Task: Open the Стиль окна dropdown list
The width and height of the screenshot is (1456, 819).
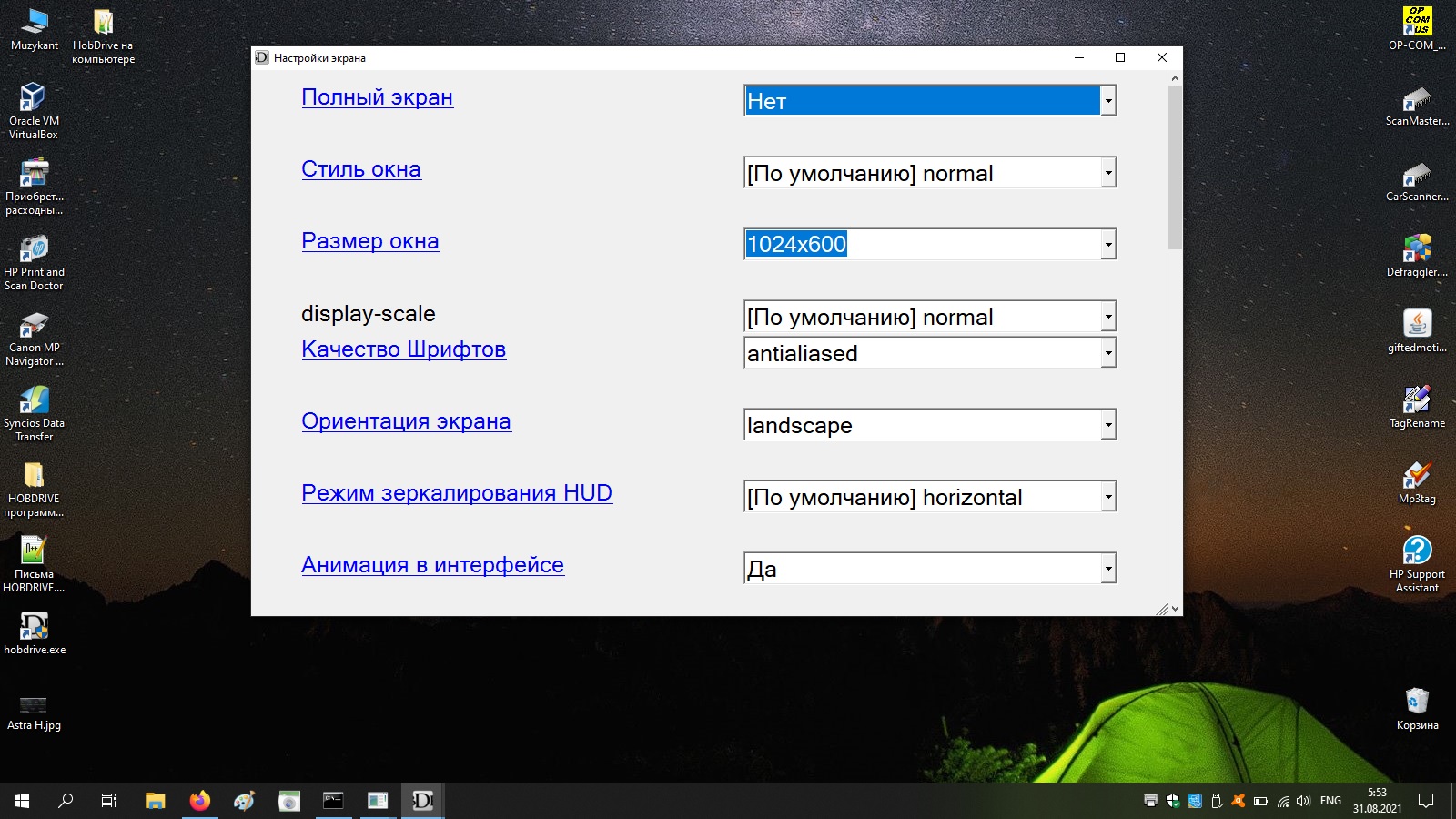Action: coord(1107,173)
